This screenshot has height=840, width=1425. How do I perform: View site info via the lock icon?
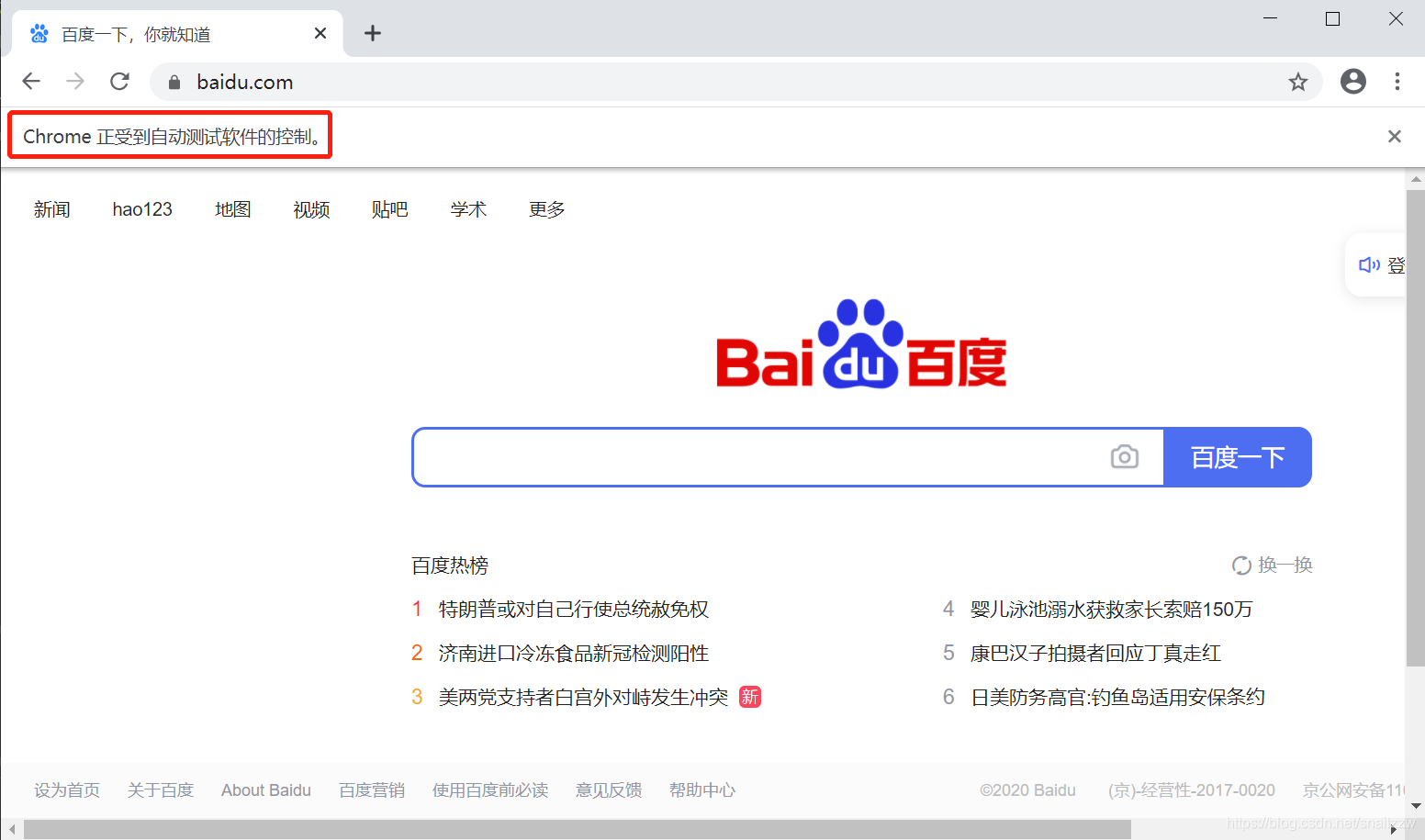[x=174, y=83]
